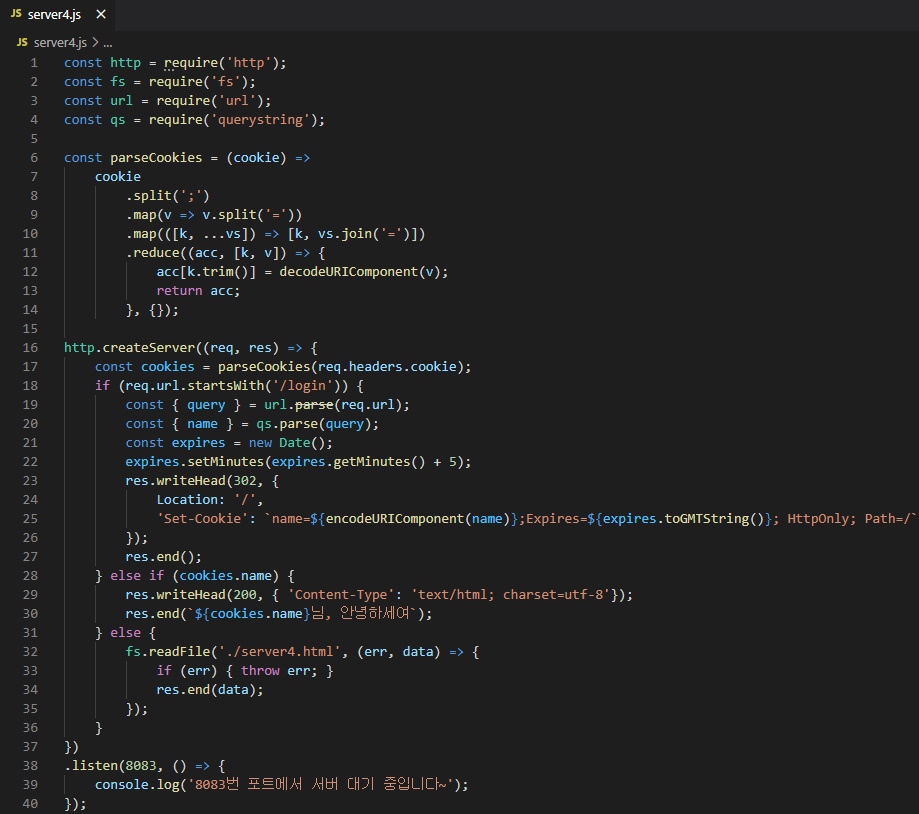919x814 pixels.
Task: Click the 'Content-Type' string on line 29
Action: pyautogui.click(x=341, y=595)
